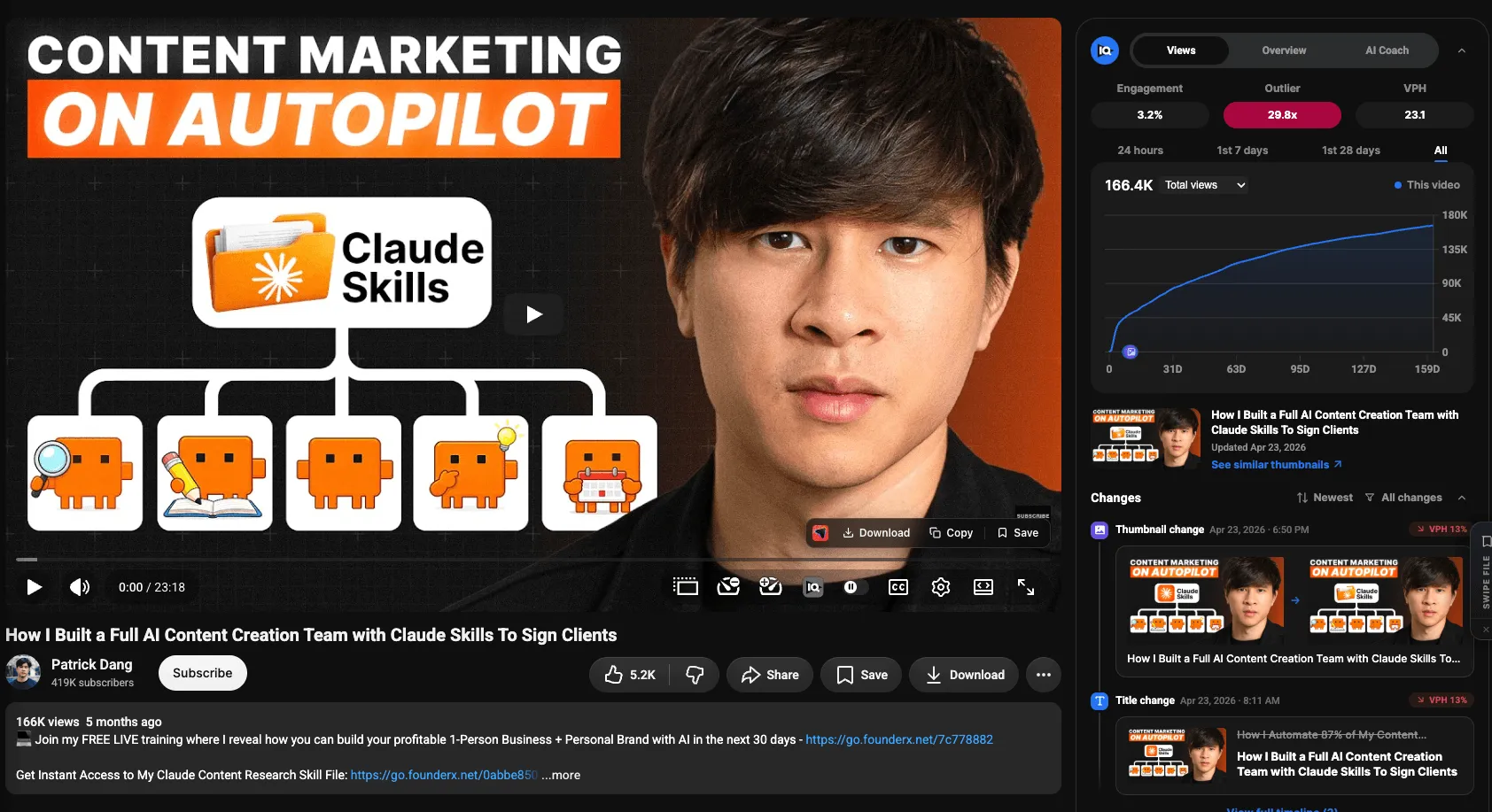The height and width of the screenshot is (812, 1492).
Task: Click the 419K subscribers text
Action: [x=92, y=683]
